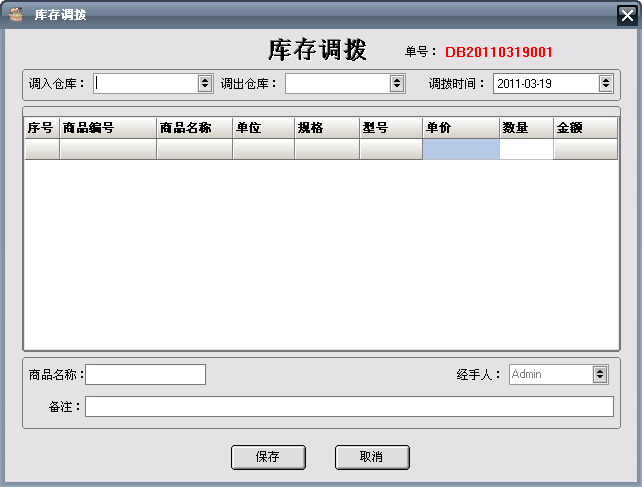The image size is (642, 487).
Task: Cancel with the 取消 button
Action: [x=372, y=457]
